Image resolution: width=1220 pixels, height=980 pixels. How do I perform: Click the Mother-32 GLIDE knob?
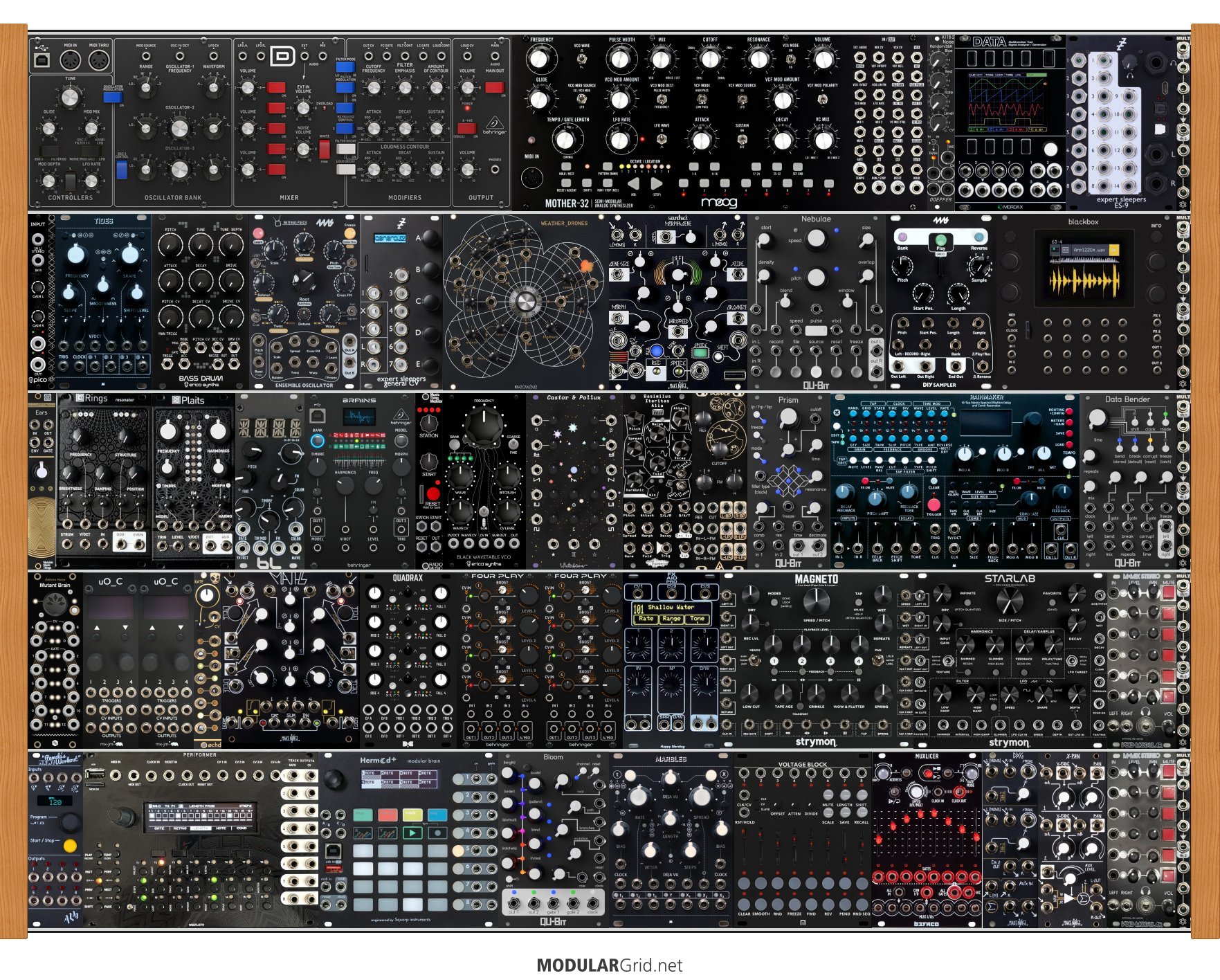coord(539,100)
